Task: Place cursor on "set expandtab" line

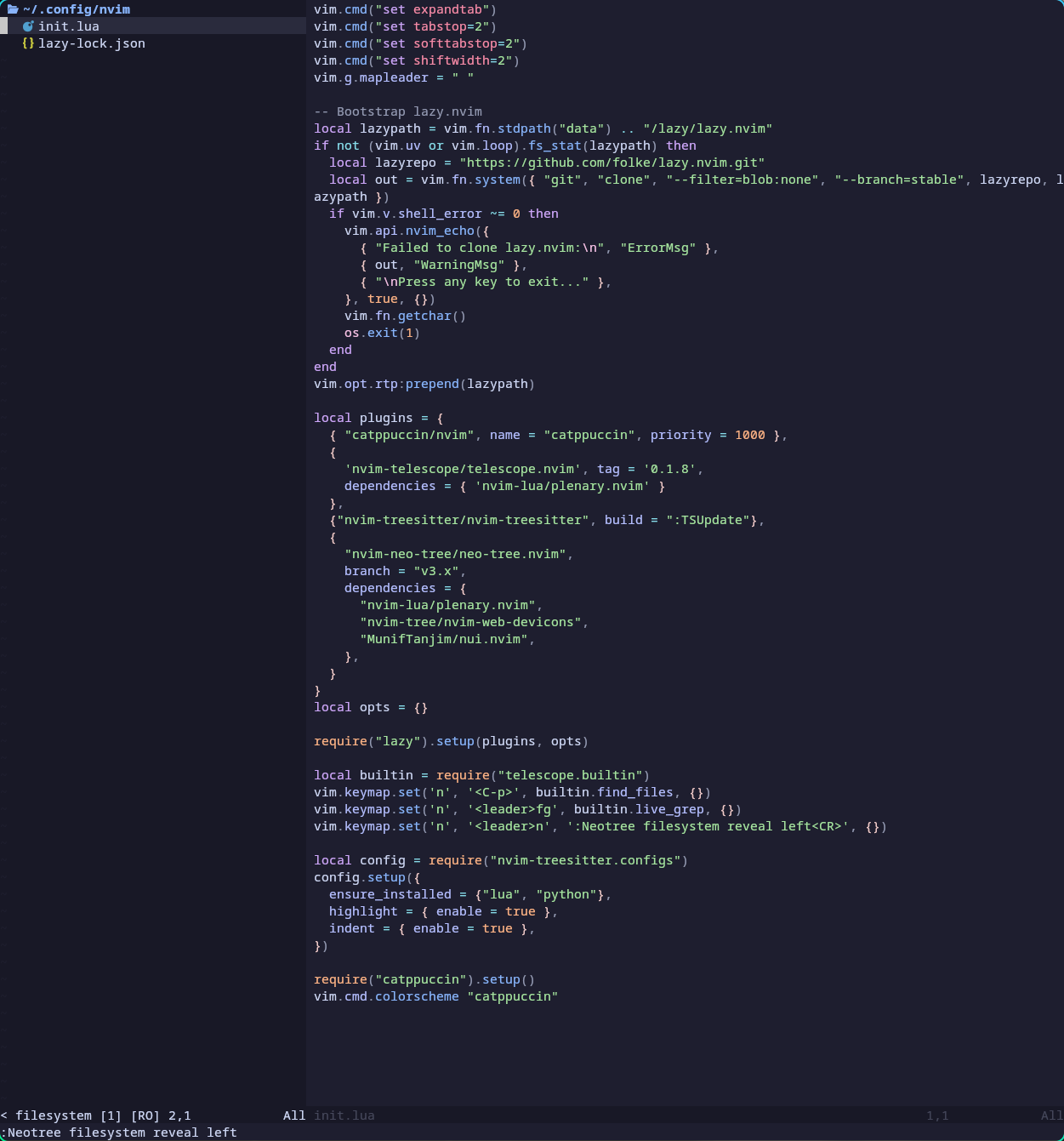Action: click(x=405, y=9)
